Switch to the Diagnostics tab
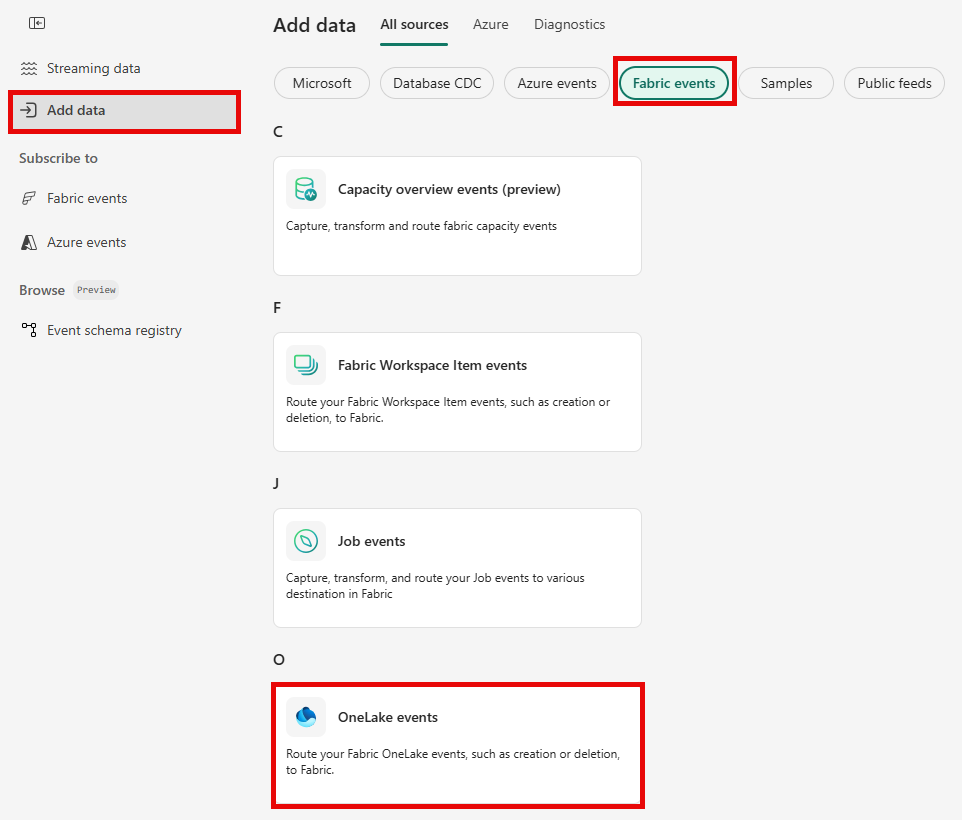 pos(569,25)
